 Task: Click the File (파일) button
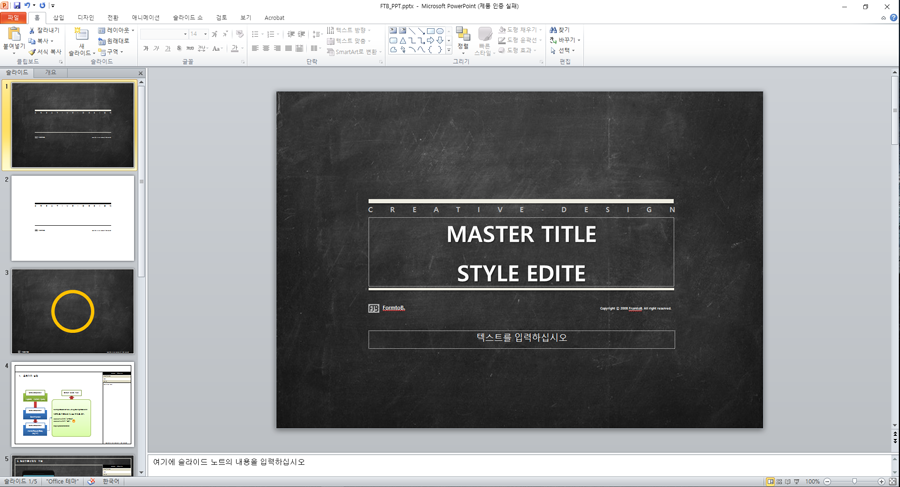(13, 18)
